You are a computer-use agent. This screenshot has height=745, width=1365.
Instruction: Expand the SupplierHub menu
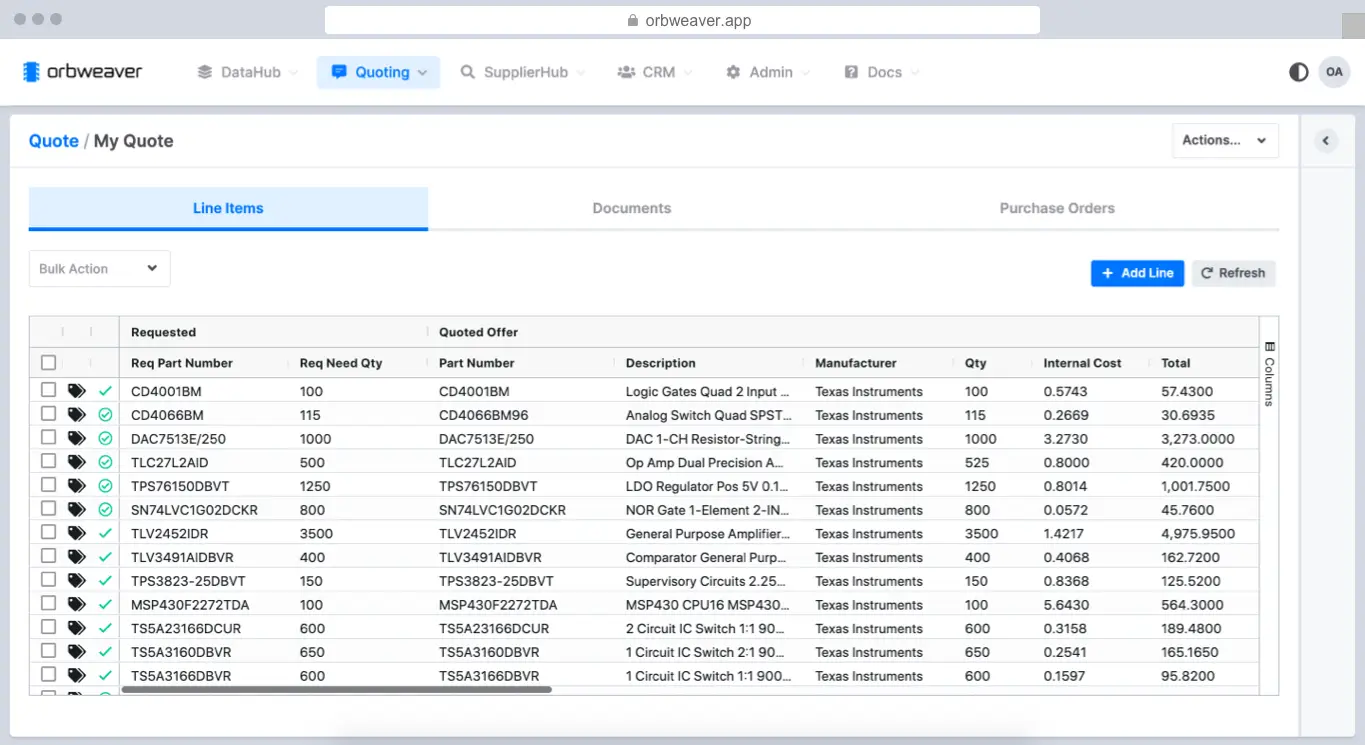(x=522, y=72)
